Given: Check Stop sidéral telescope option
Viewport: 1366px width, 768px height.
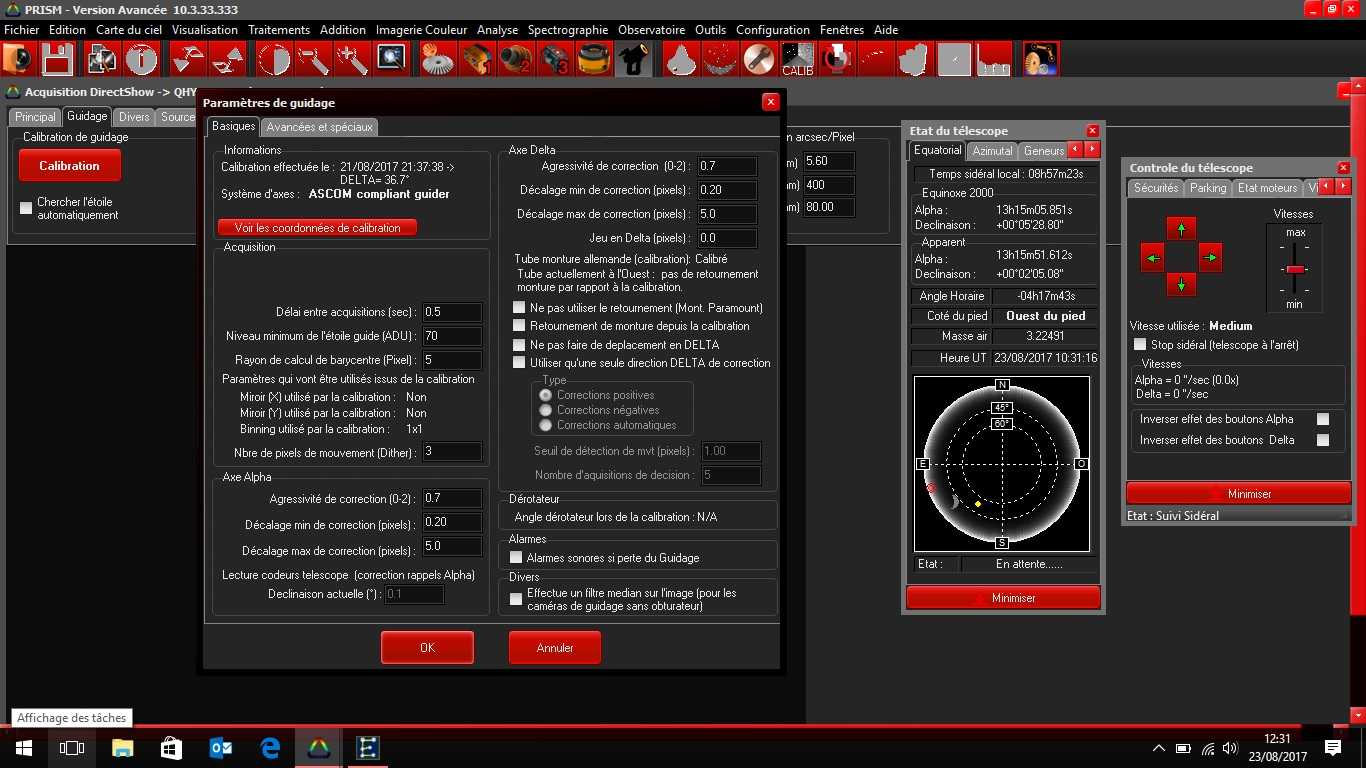Looking at the screenshot, I should click(x=1140, y=345).
